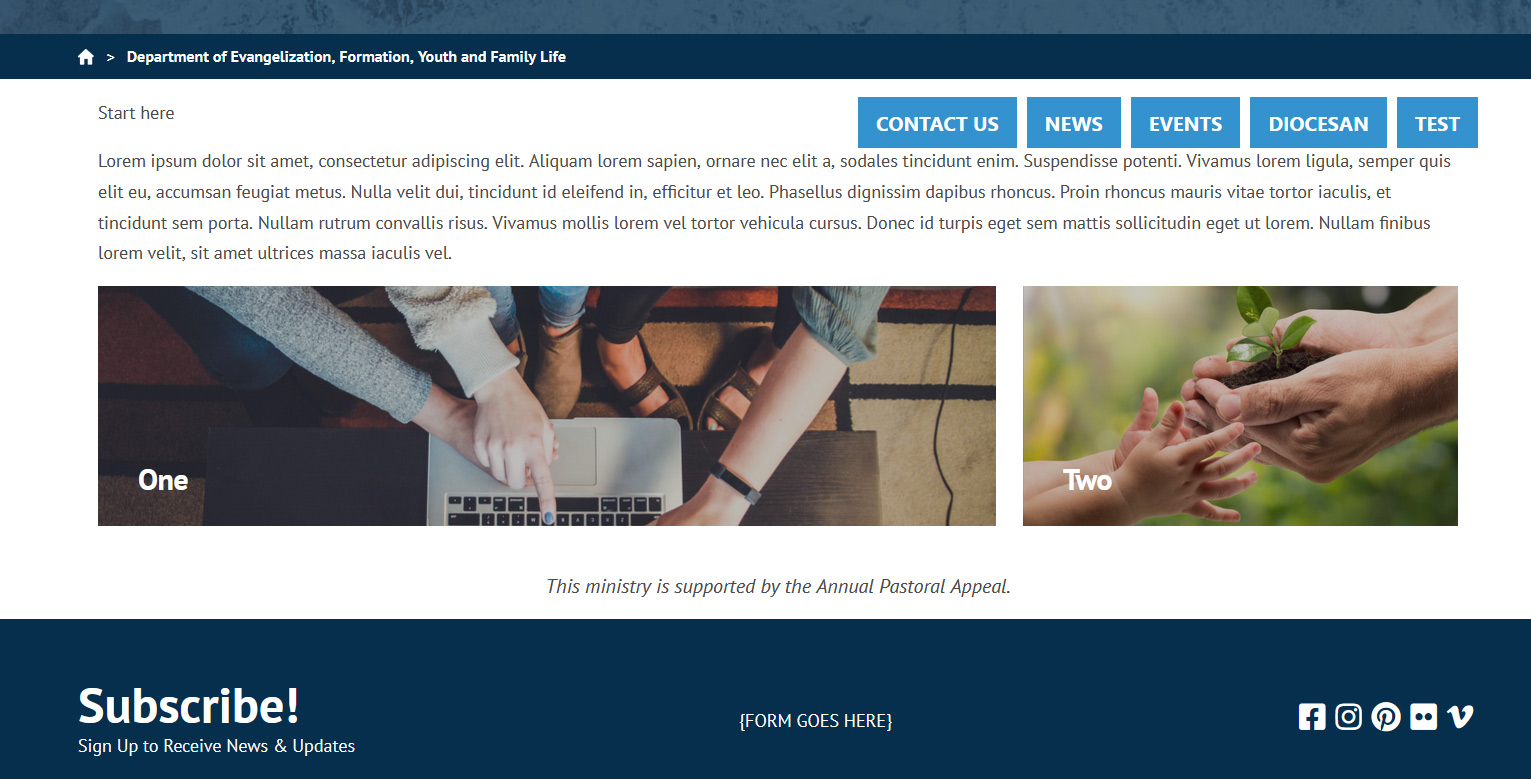Click the {FORM GOES HERE} placeholder
The height and width of the screenshot is (779, 1531).
click(x=816, y=720)
